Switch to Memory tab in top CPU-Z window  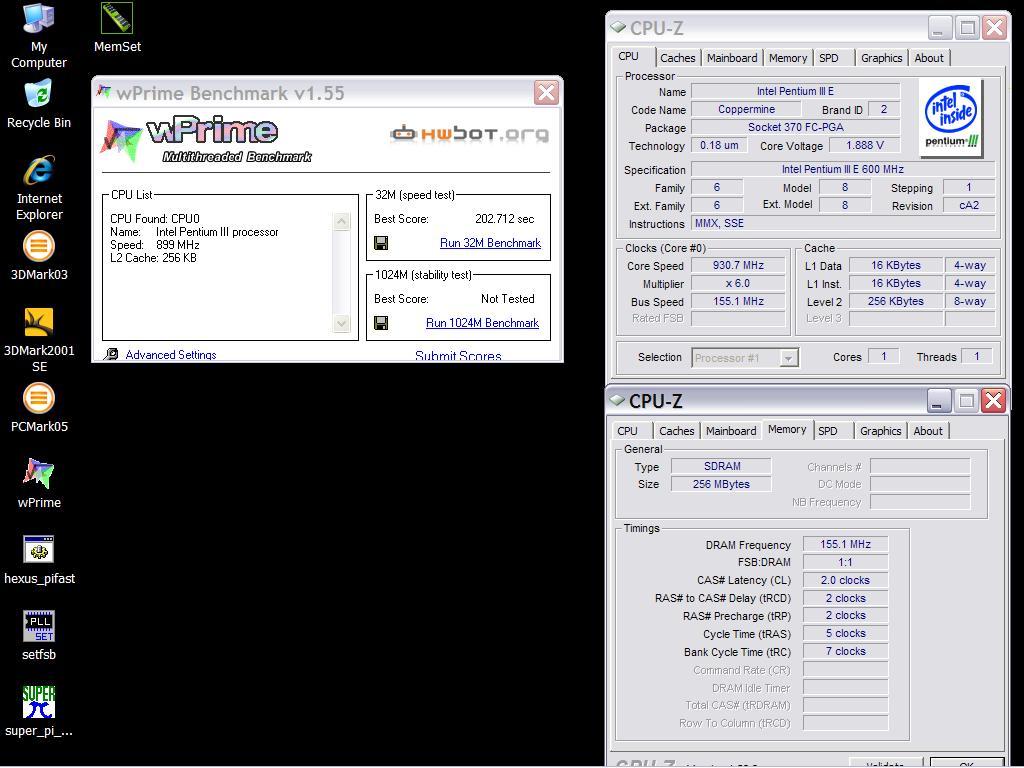click(788, 57)
